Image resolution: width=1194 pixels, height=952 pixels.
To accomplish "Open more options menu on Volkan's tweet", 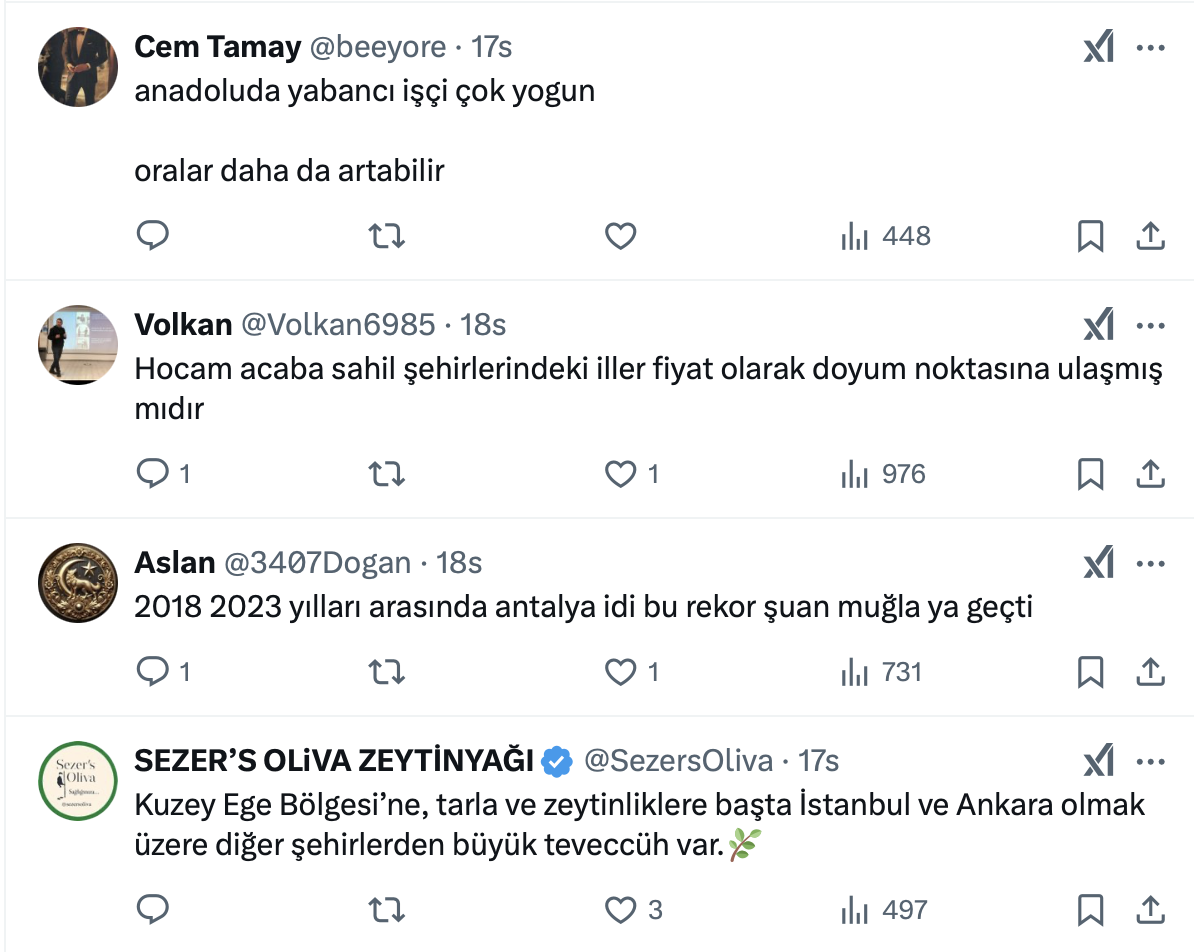I will (x=1152, y=325).
